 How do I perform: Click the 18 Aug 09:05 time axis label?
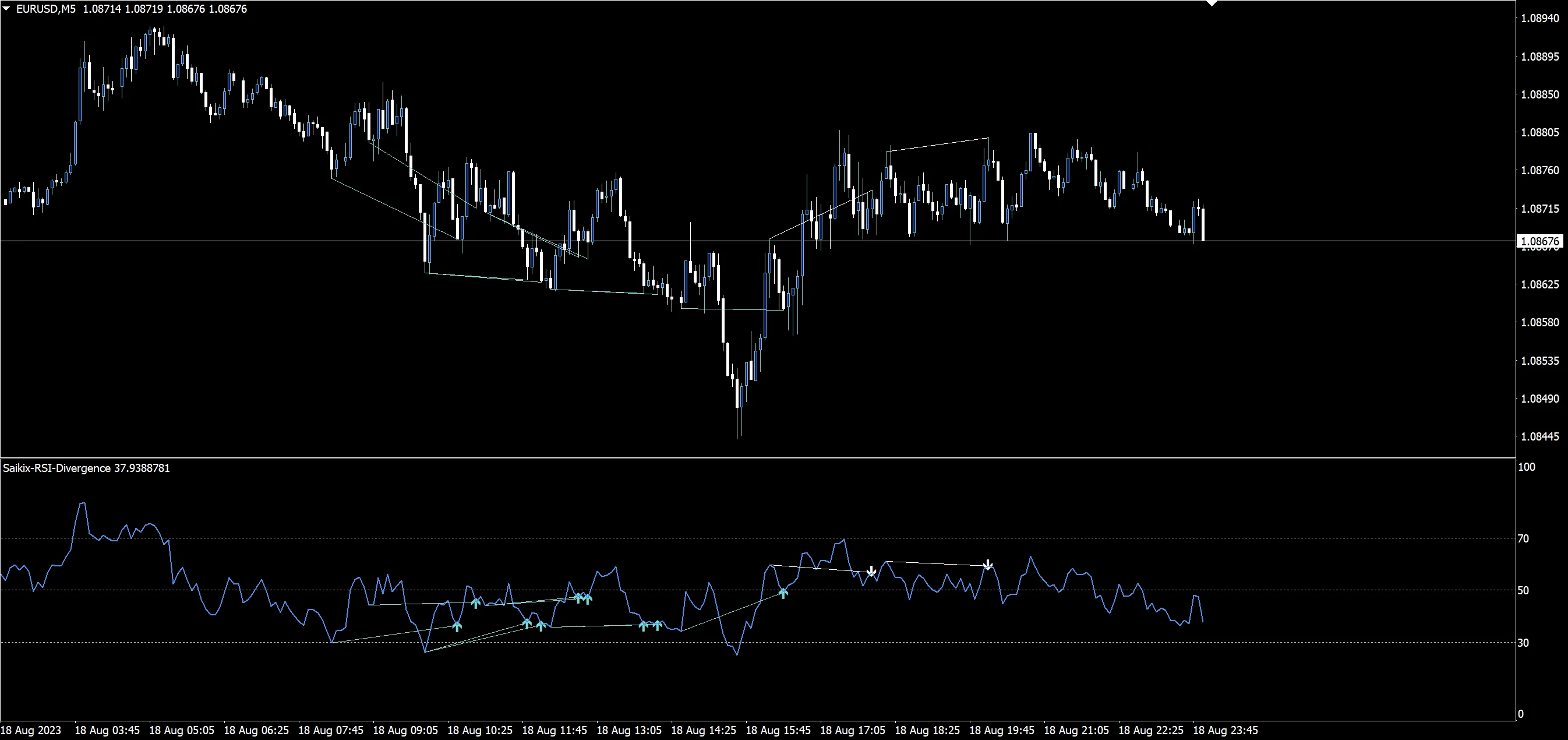click(405, 730)
